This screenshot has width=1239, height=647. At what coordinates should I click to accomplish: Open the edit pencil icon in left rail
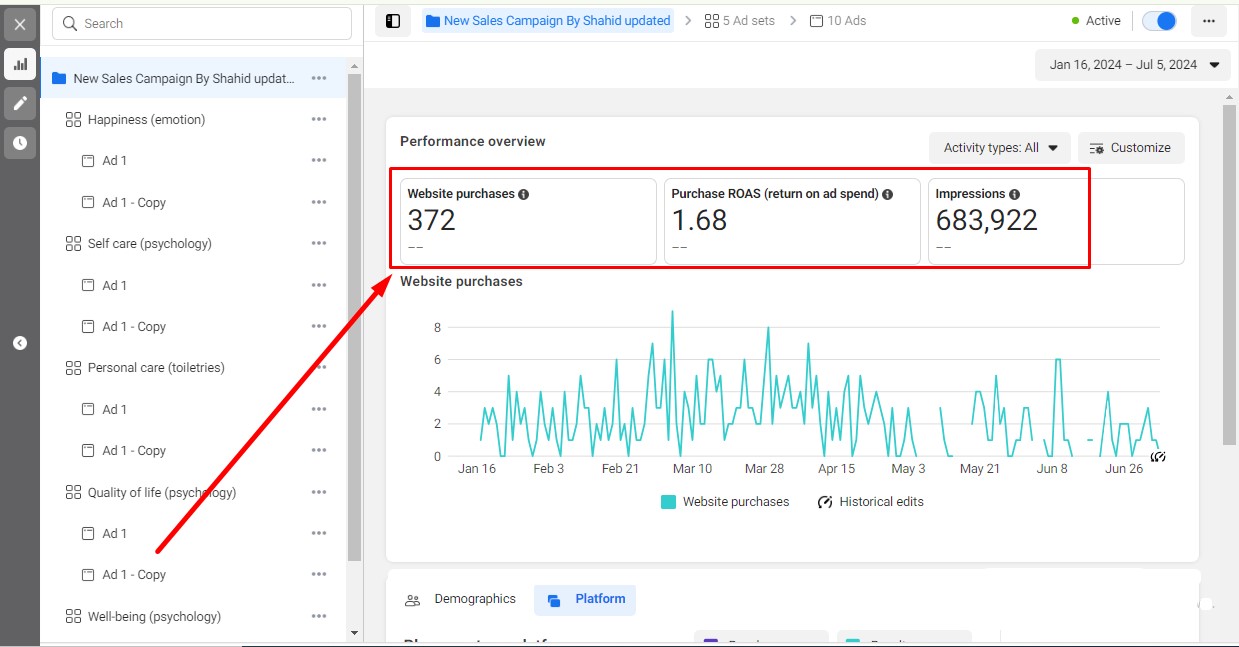20,103
